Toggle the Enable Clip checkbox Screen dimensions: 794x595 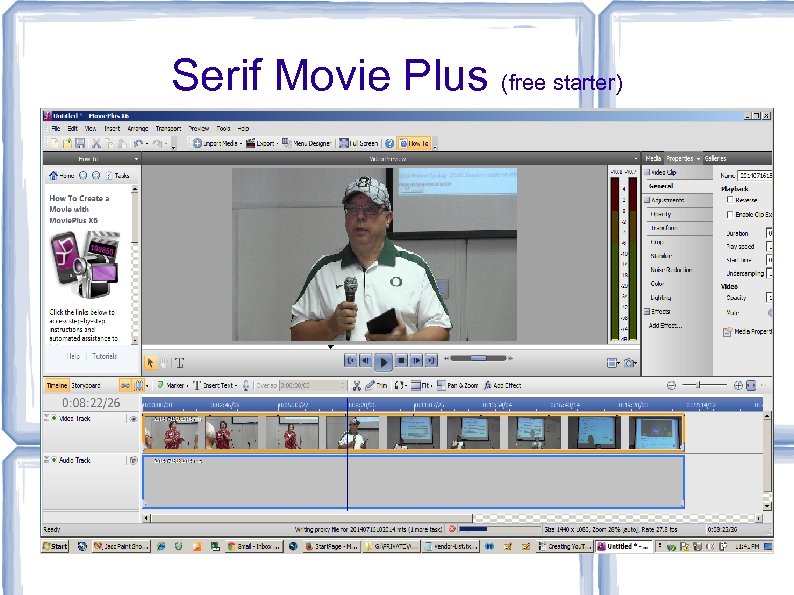point(730,214)
